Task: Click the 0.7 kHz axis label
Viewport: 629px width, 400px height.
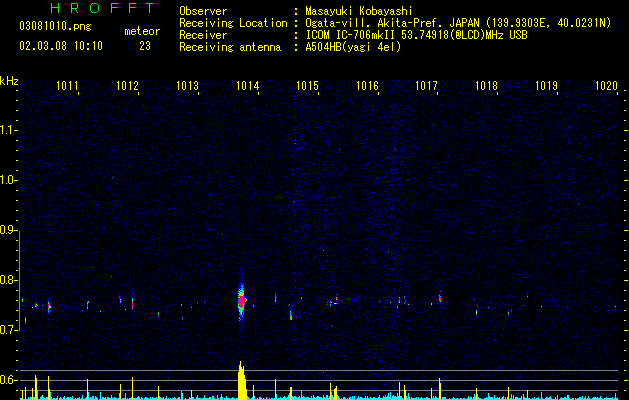Action: tap(9, 330)
